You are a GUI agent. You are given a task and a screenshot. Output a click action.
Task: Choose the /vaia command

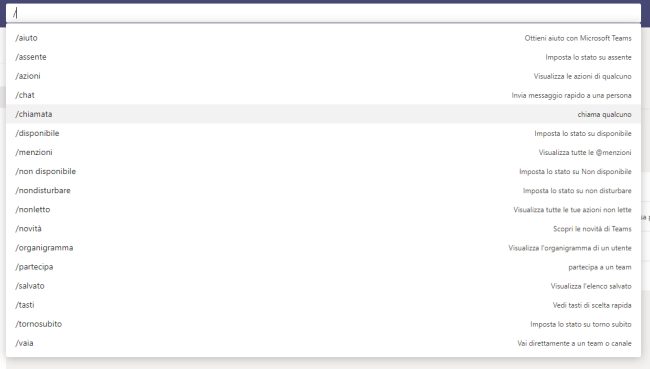click(x=323, y=343)
